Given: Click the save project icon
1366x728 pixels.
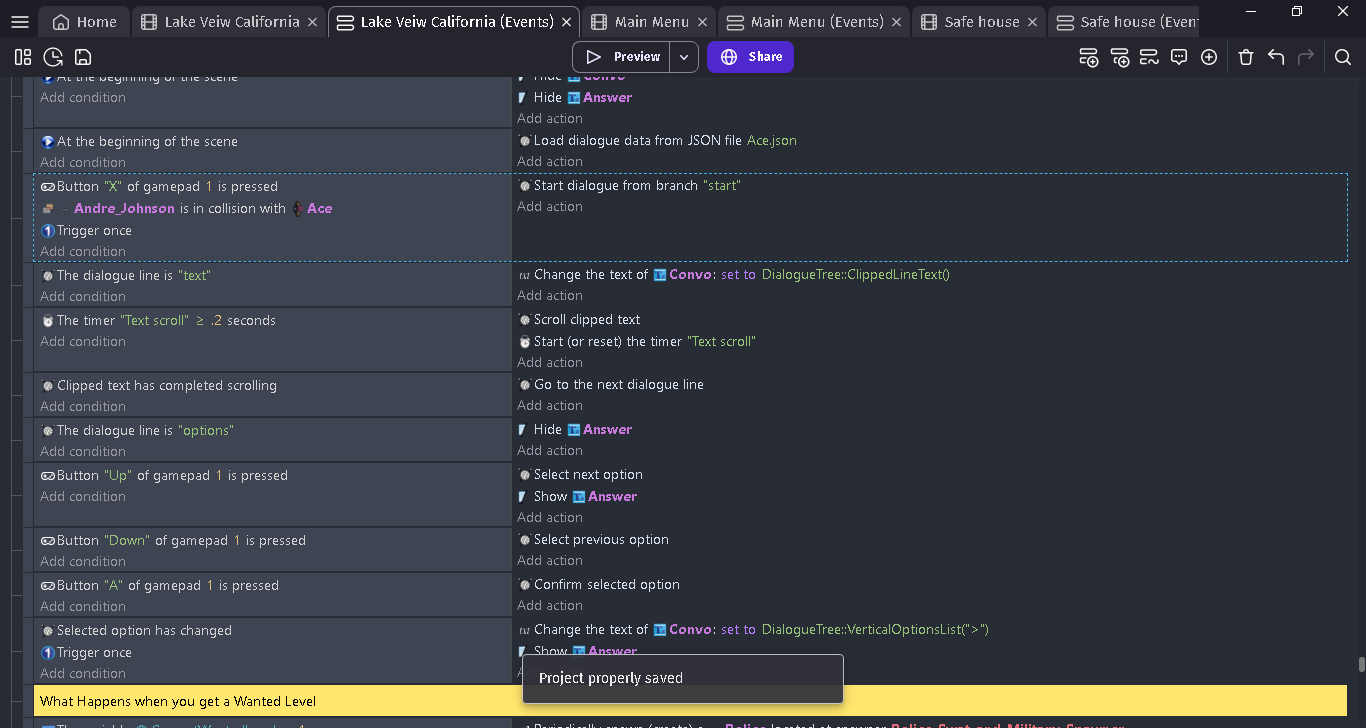Looking at the screenshot, I should pyautogui.click(x=83, y=57).
